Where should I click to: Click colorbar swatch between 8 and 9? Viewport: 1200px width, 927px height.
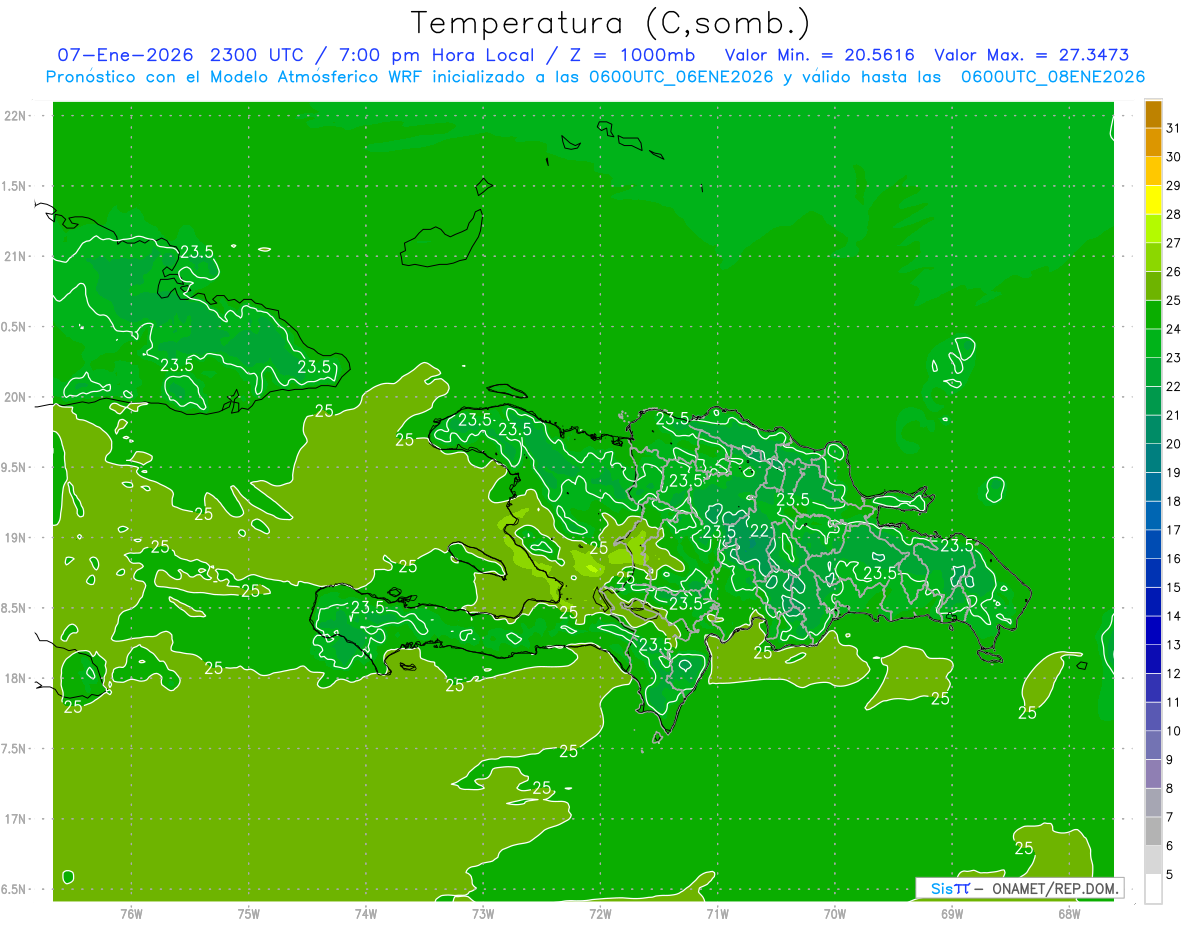click(x=1153, y=774)
